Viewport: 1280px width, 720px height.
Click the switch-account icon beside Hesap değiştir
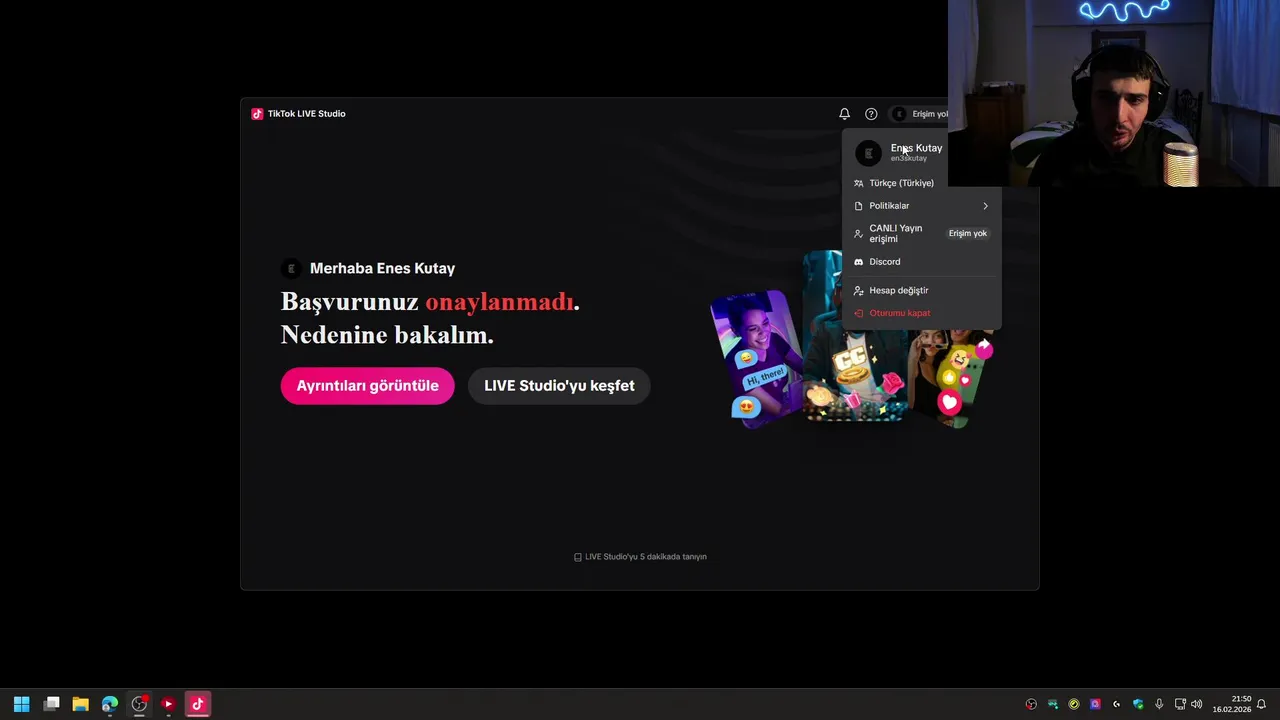pyautogui.click(x=858, y=291)
